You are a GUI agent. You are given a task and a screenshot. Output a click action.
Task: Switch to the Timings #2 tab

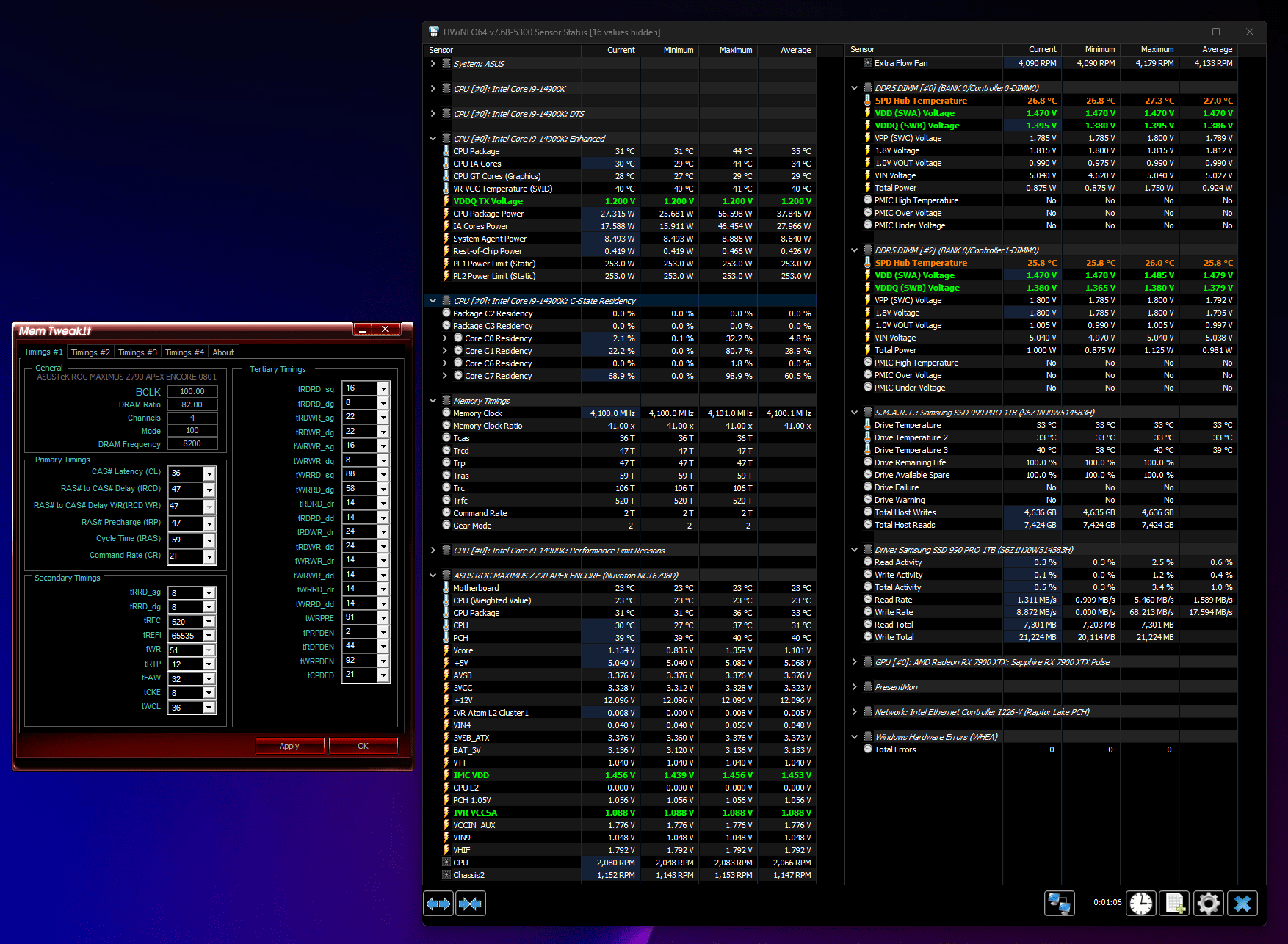point(90,352)
